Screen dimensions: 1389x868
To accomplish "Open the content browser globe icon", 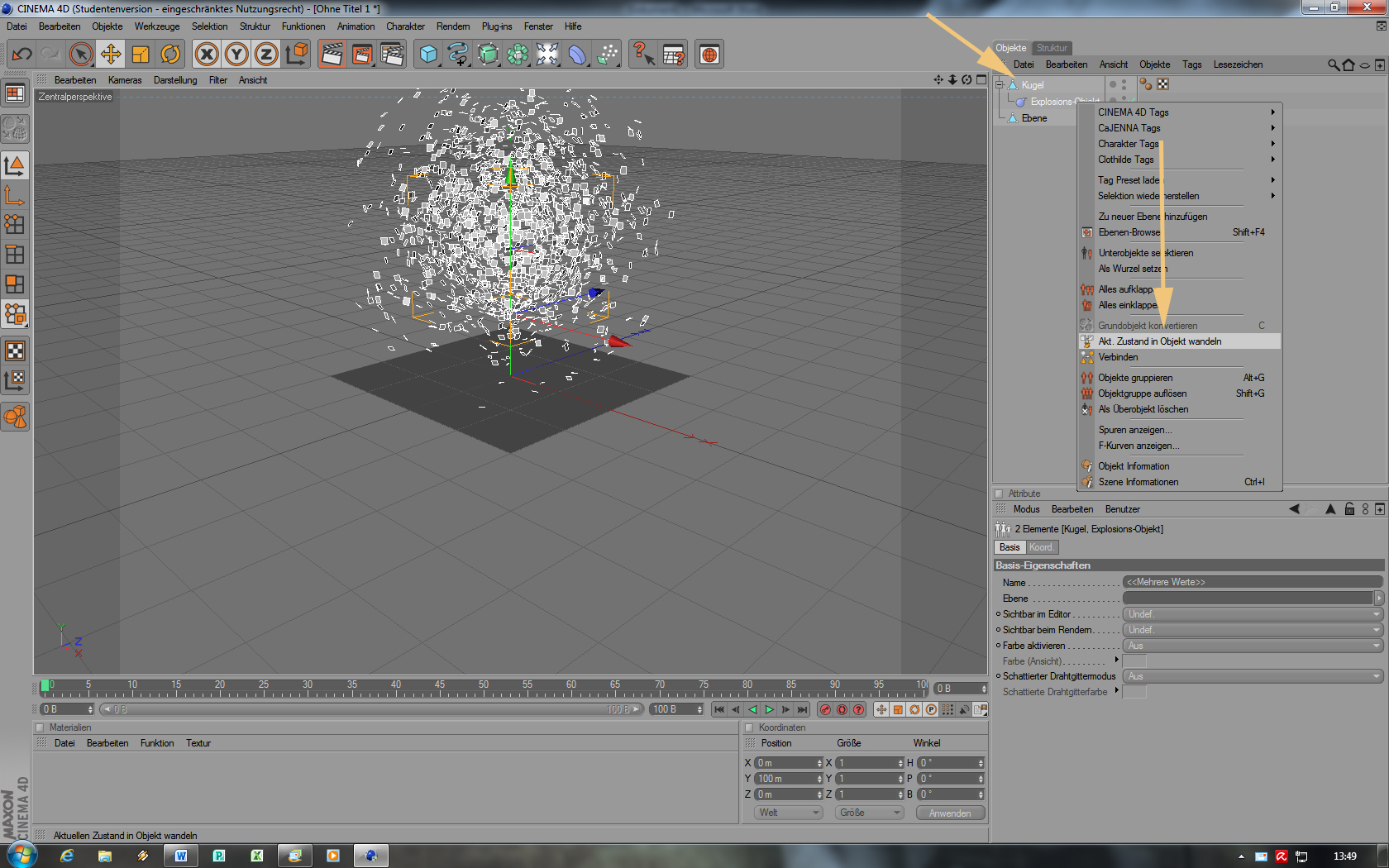I will (x=709, y=55).
